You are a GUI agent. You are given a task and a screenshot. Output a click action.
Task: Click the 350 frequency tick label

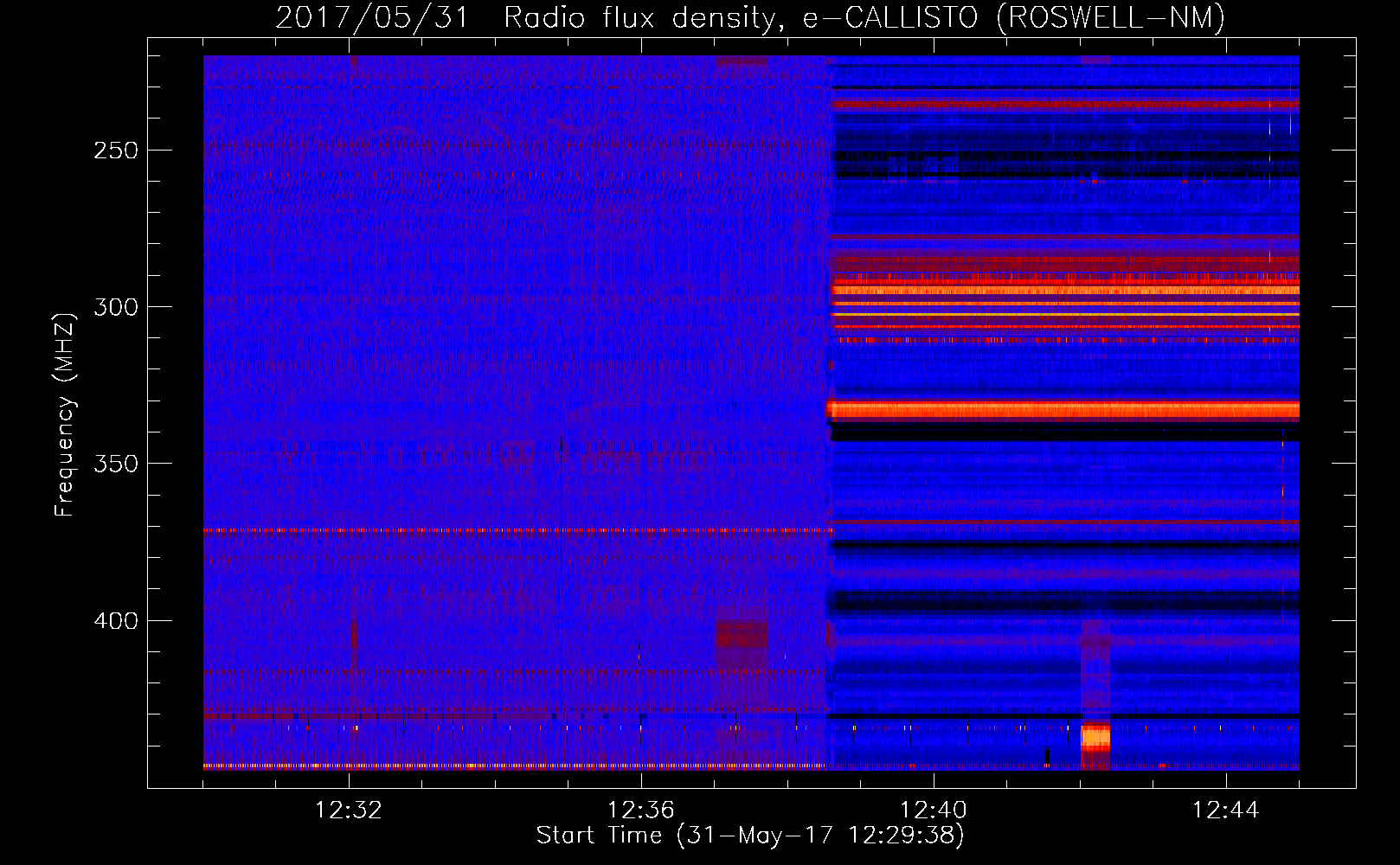pyautogui.click(x=116, y=464)
